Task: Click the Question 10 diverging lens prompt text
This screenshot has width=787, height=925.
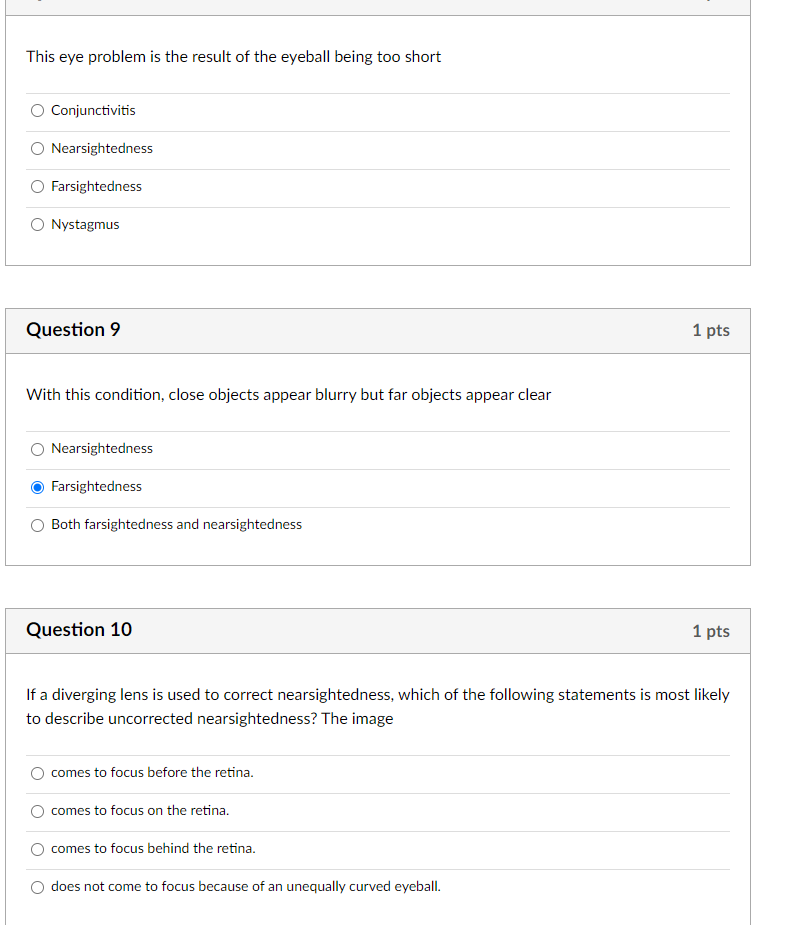Action: point(378,707)
